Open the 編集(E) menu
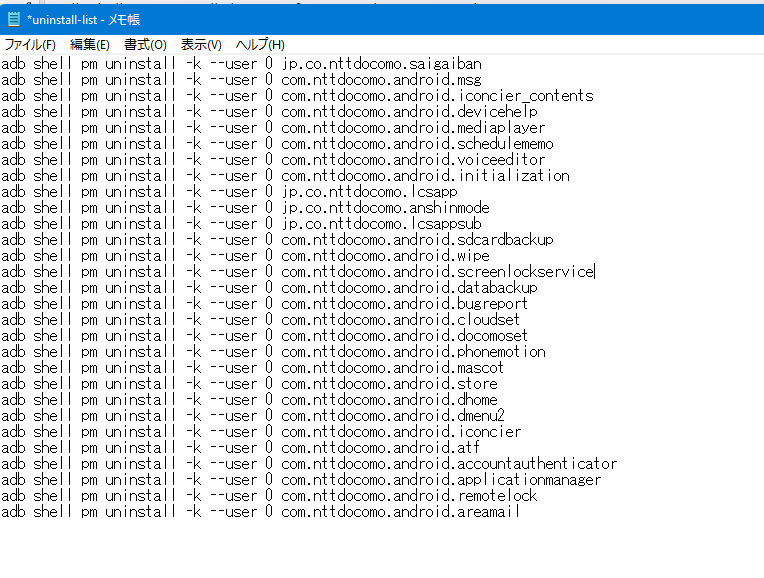The width and height of the screenshot is (764, 578). click(x=90, y=45)
